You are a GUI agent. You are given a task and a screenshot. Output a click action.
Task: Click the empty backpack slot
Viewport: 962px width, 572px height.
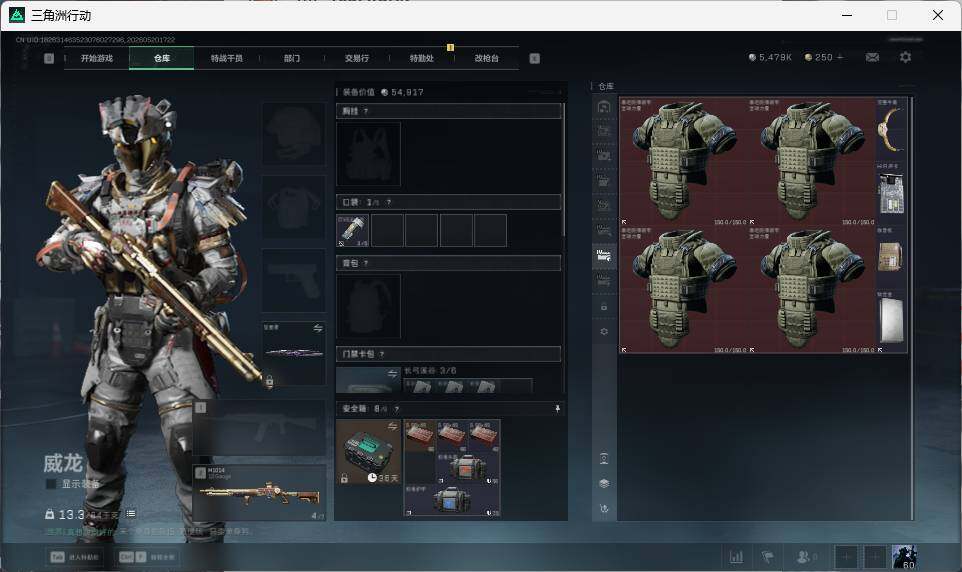(x=368, y=306)
